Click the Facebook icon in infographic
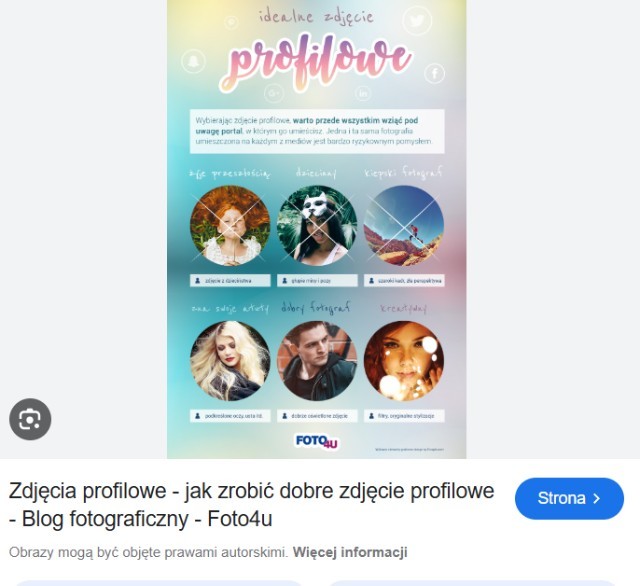The height and width of the screenshot is (586, 640). tap(435, 74)
